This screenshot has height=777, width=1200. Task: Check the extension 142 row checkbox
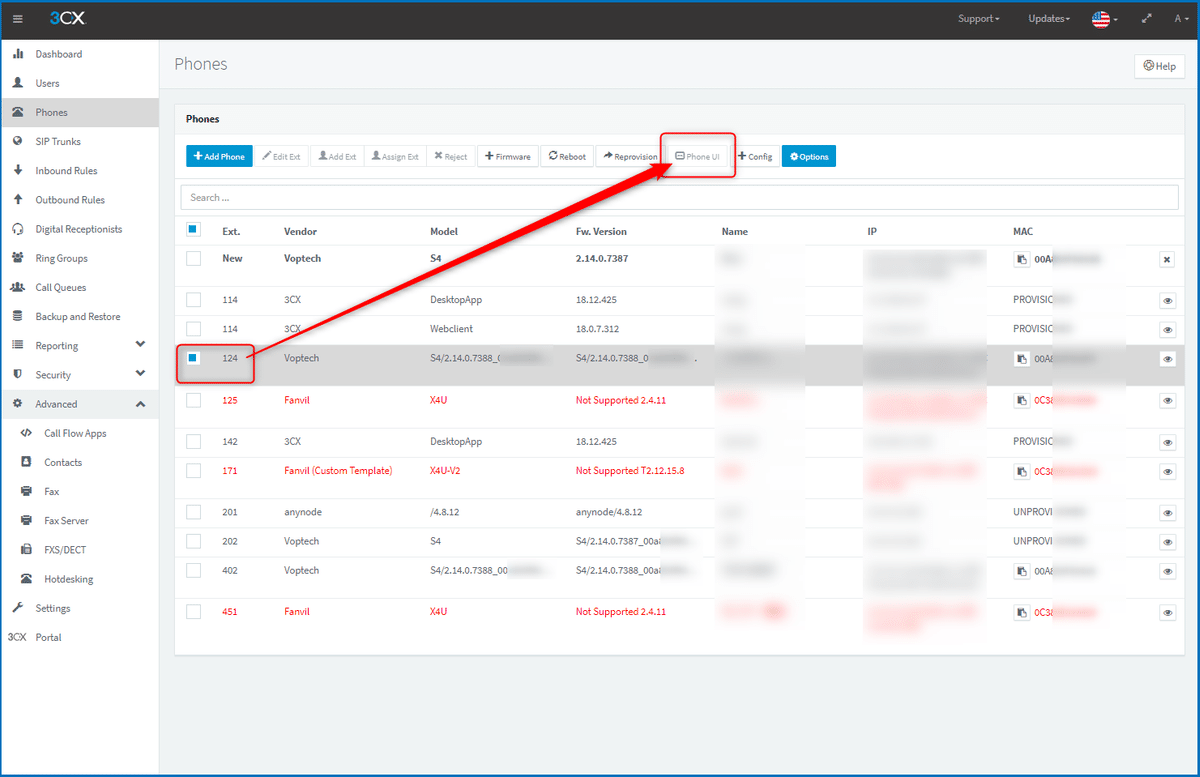pos(193,441)
